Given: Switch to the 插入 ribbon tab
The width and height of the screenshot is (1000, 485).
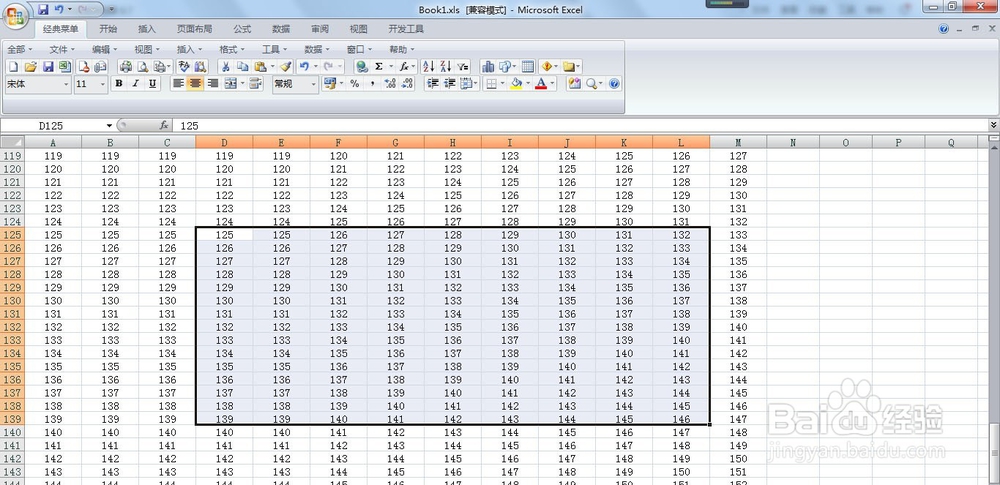Looking at the screenshot, I should pyautogui.click(x=147, y=29).
